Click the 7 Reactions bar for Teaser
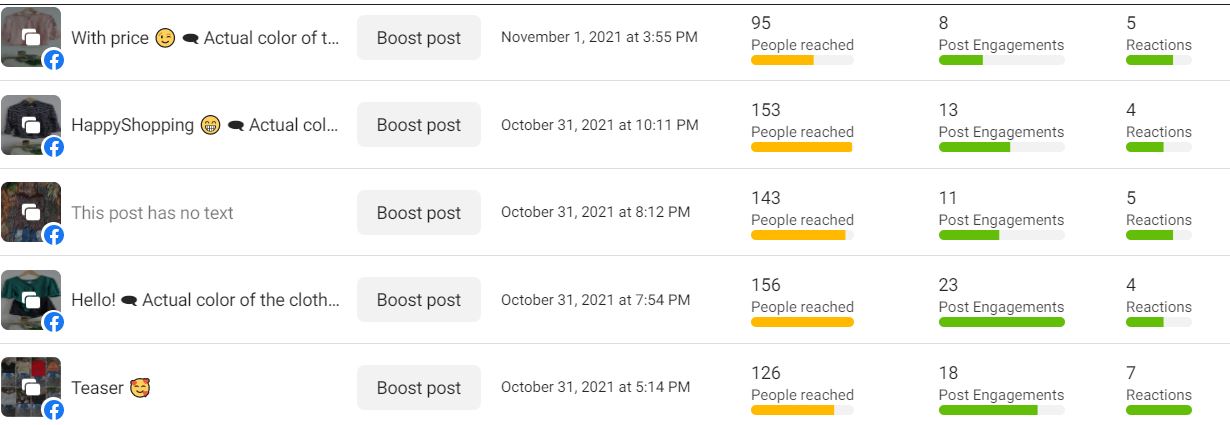 click(x=1158, y=410)
